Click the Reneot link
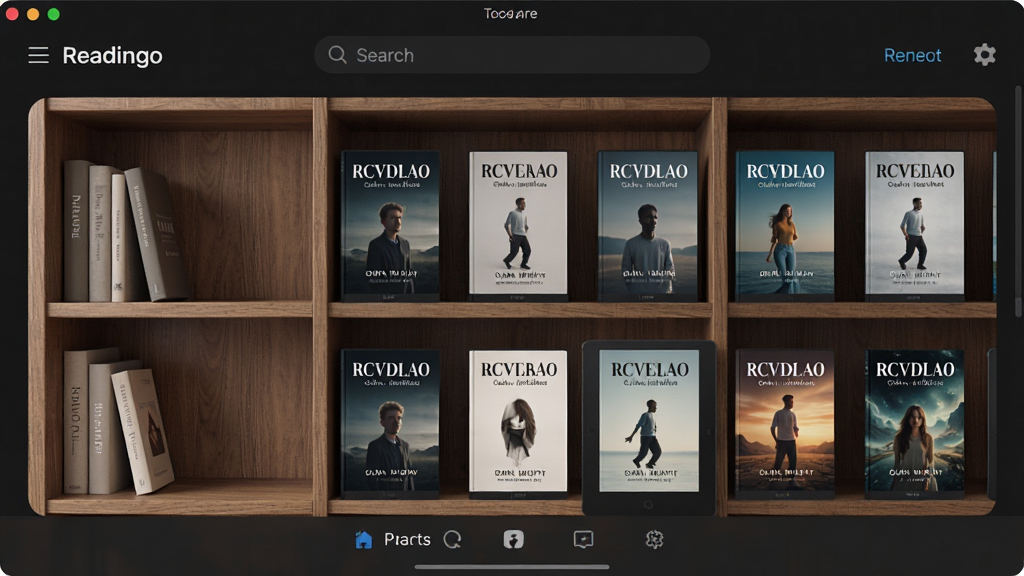1024x576 pixels. pyautogui.click(x=912, y=56)
